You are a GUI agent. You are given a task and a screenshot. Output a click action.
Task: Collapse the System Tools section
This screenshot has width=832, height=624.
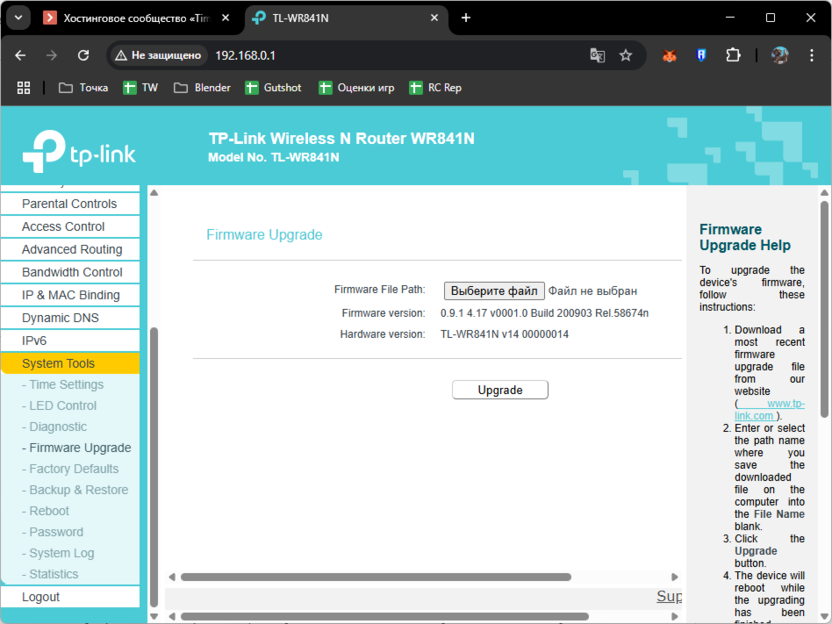pyautogui.click(x=70, y=363)
